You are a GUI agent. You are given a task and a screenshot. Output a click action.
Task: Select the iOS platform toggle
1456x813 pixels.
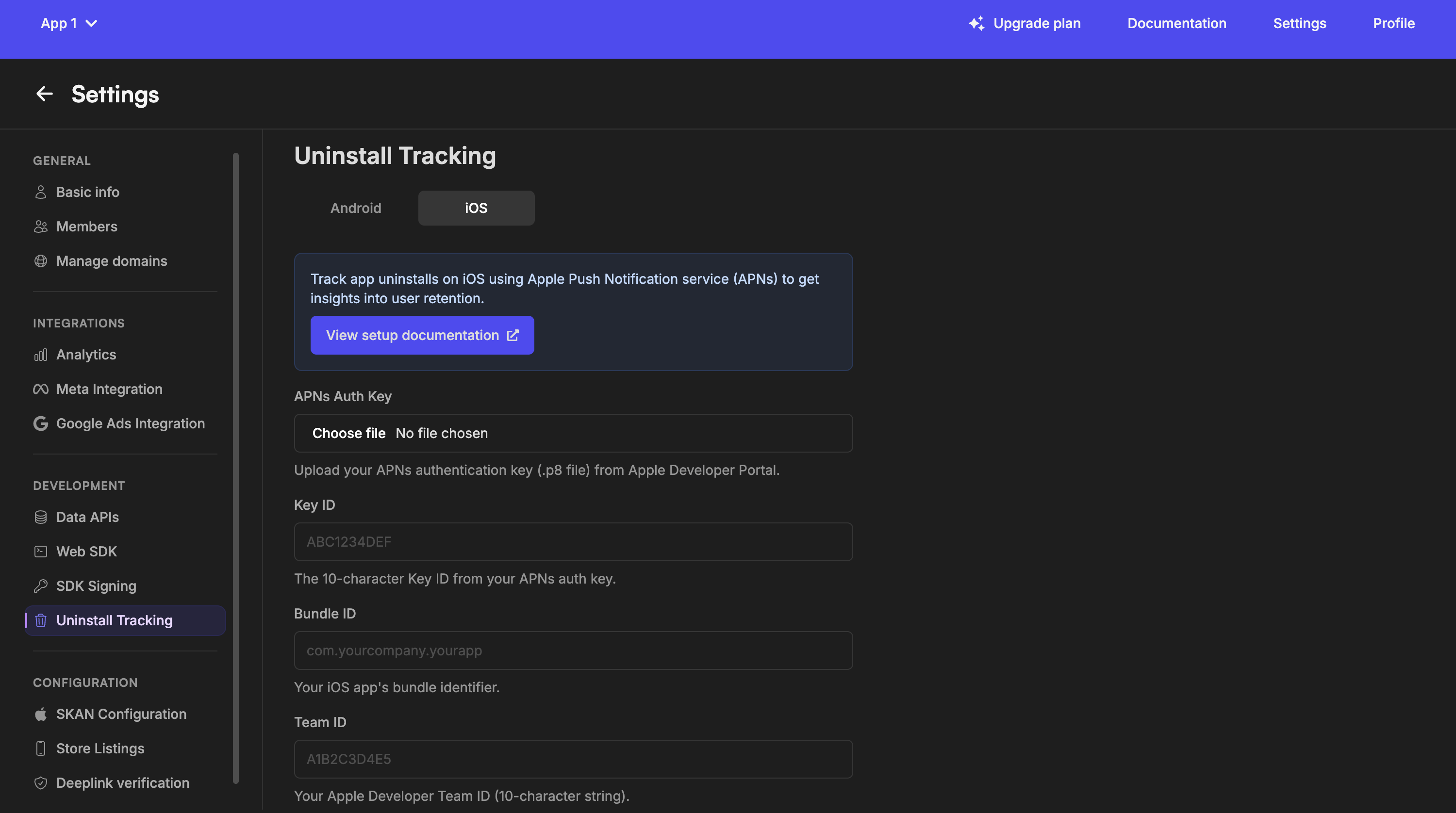[x=476, y=208]
